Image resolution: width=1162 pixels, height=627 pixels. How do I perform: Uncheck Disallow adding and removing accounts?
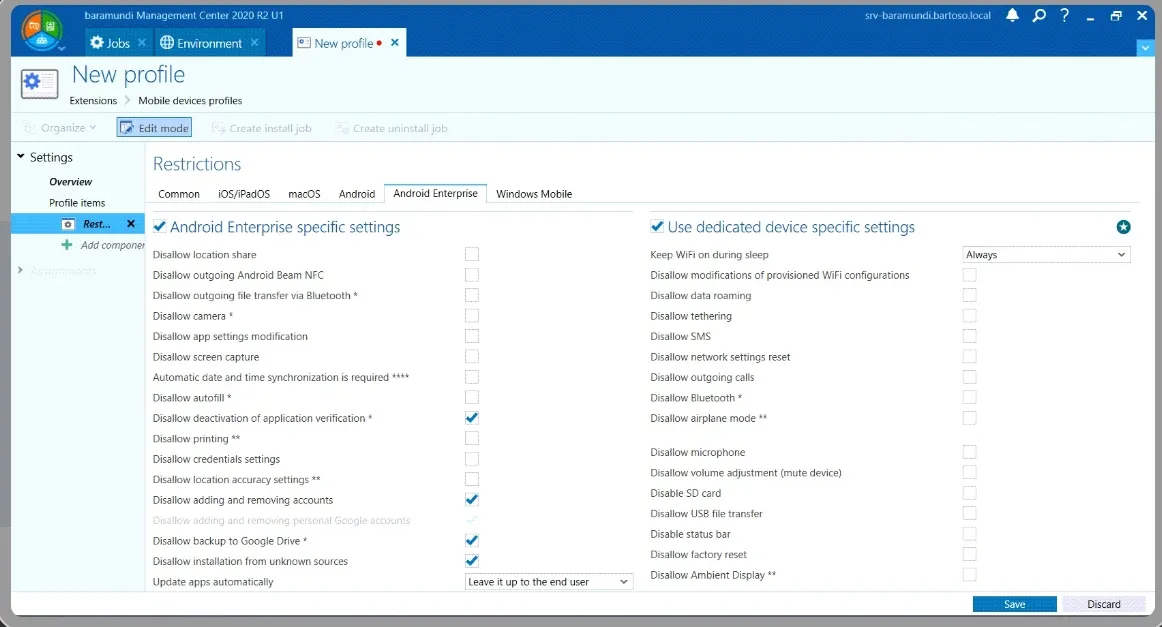pos(471,500)
